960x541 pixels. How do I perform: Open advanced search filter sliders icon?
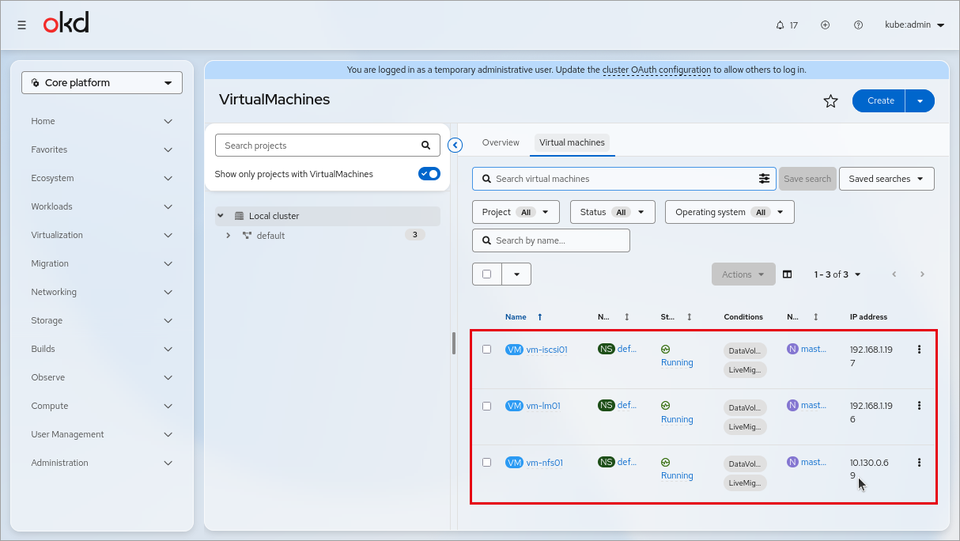764,179
